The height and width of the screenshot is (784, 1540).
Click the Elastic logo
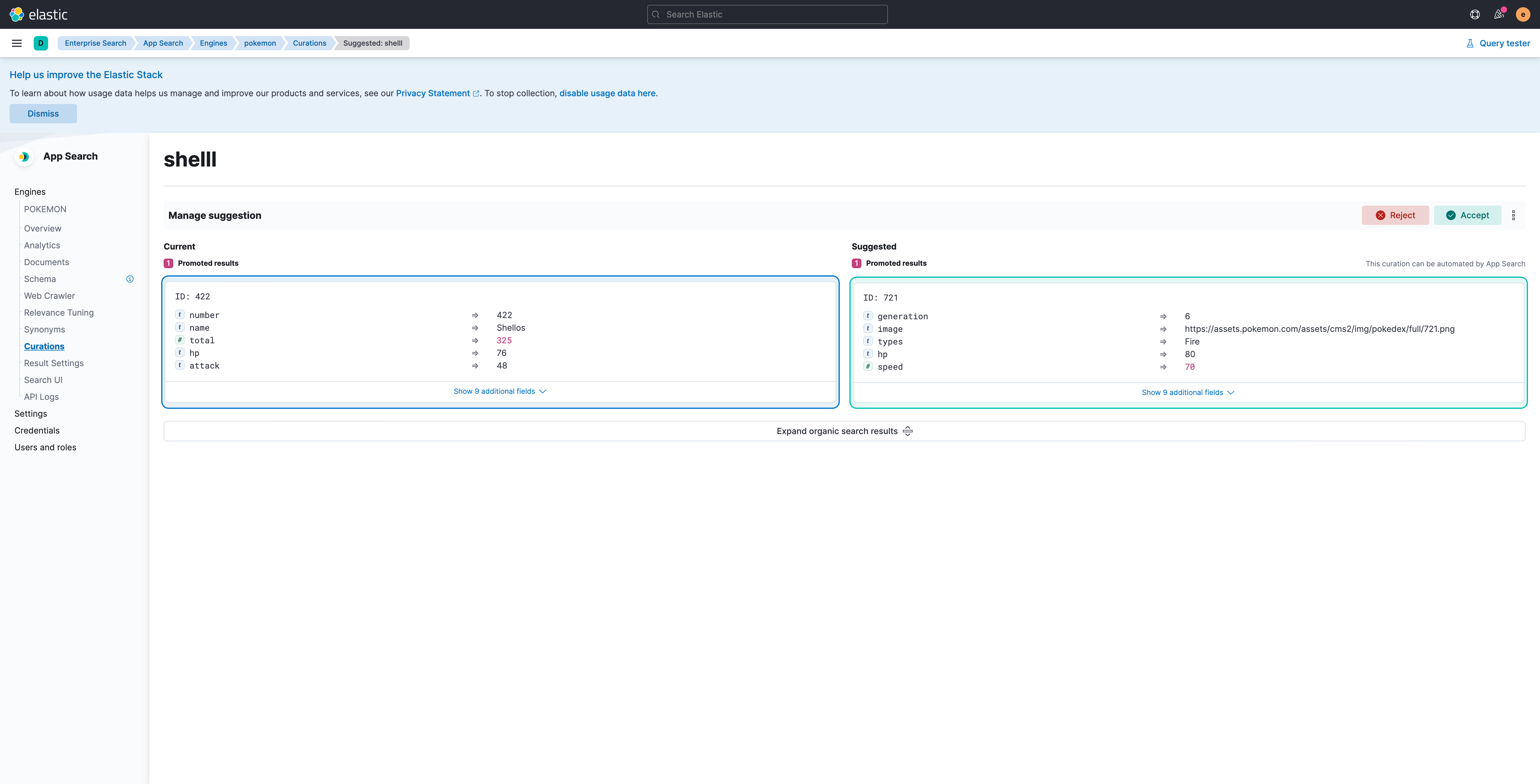pyautogui.click(x=39, y=14)
